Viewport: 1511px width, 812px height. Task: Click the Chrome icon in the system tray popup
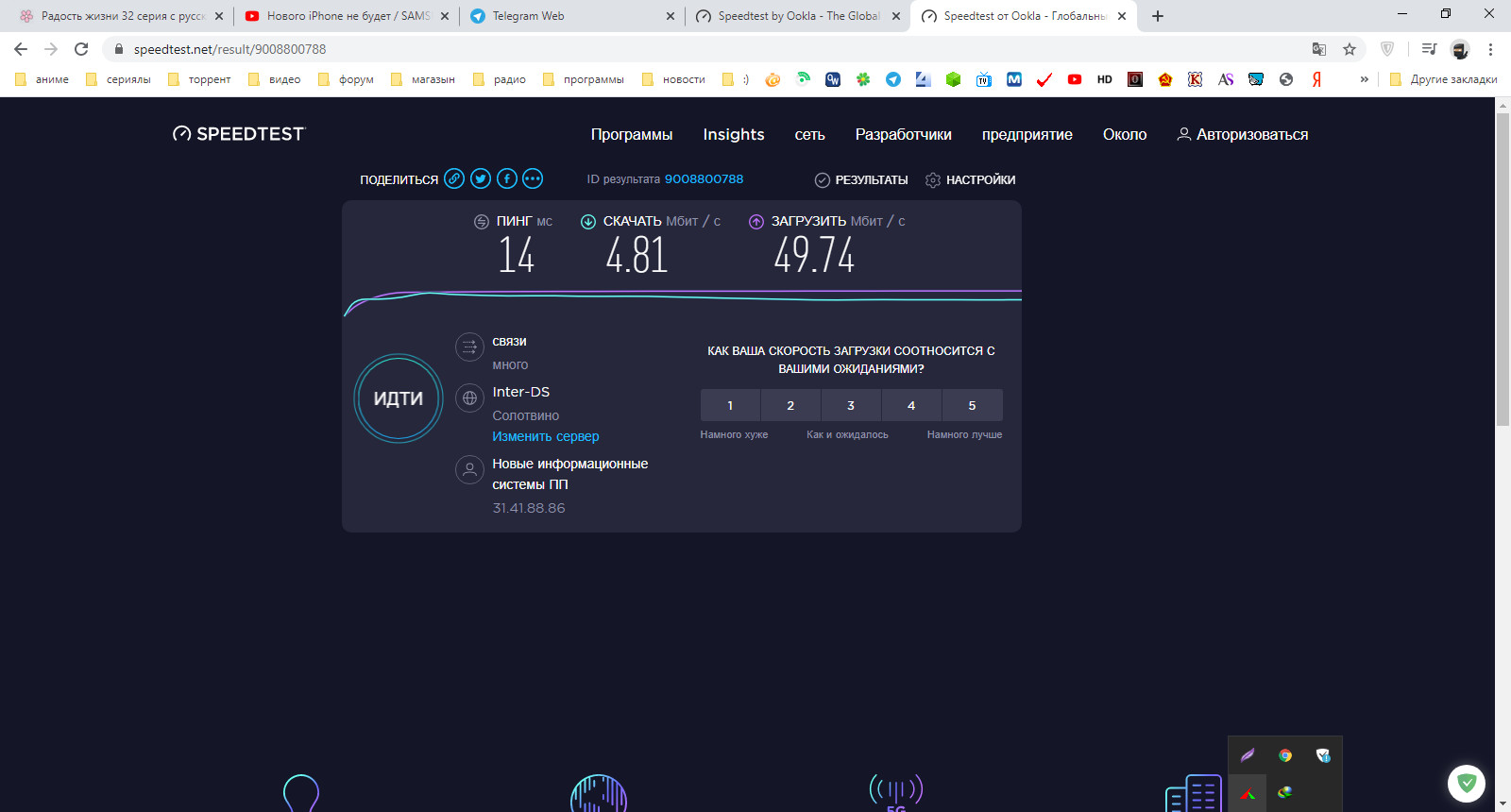[x=1285, y=755]
